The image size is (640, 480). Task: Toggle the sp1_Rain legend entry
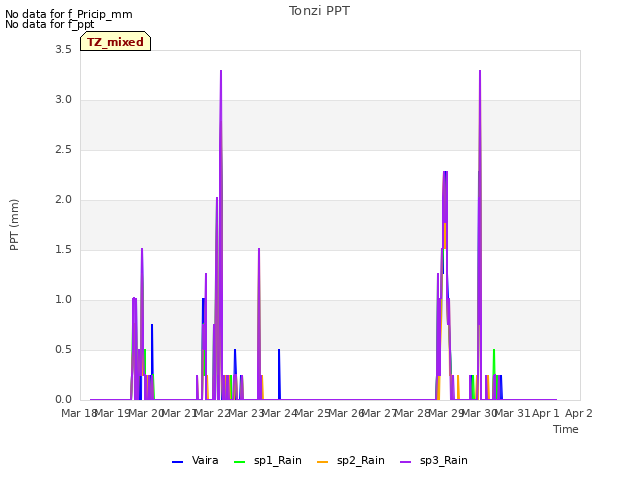coord(268,461)
